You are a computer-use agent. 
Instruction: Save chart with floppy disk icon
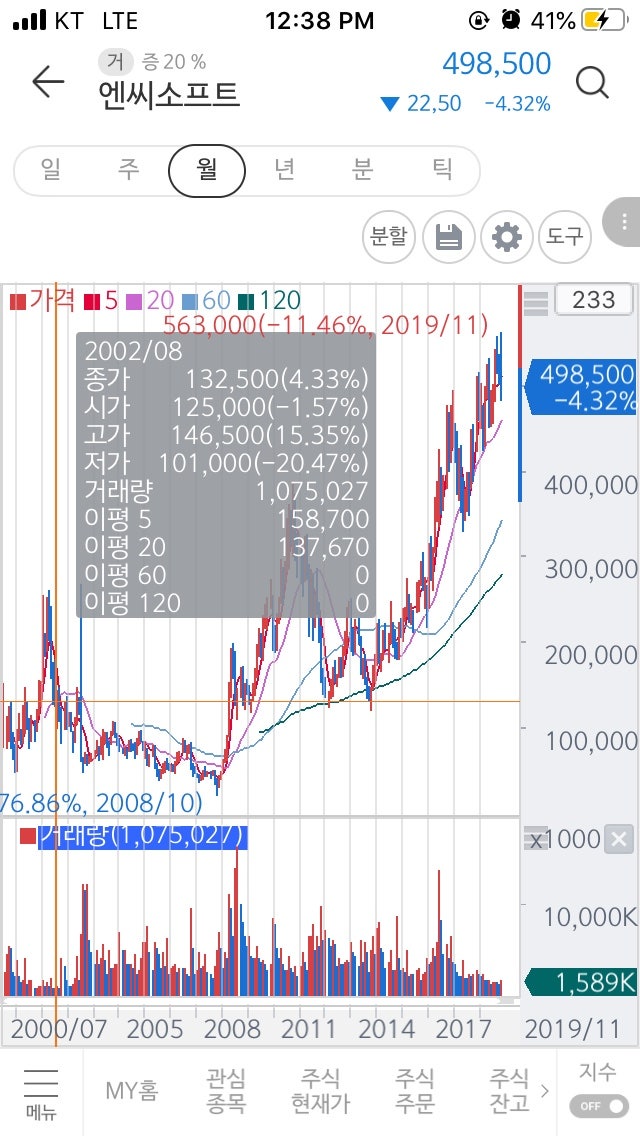pyautogui.click(x=449, y=237)
